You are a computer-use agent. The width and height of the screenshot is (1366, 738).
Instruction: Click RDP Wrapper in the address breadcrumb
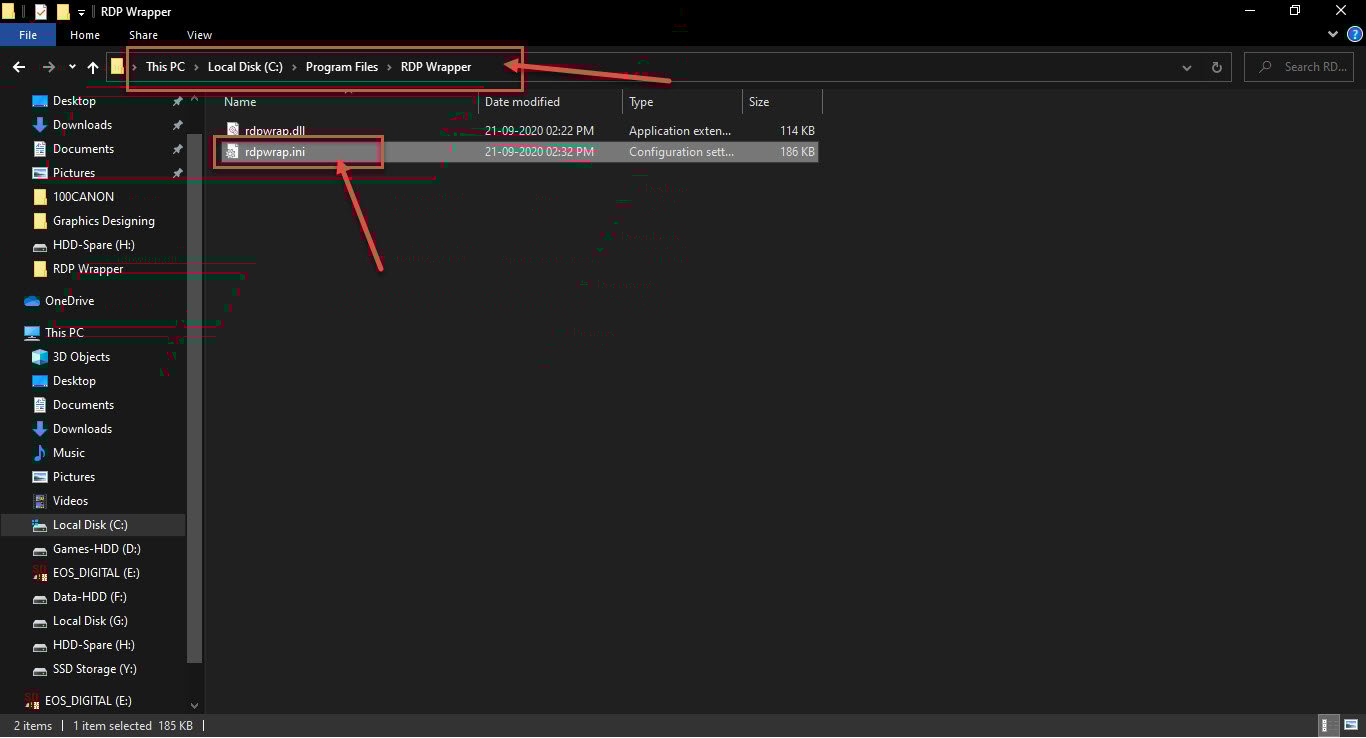point(436,67)
